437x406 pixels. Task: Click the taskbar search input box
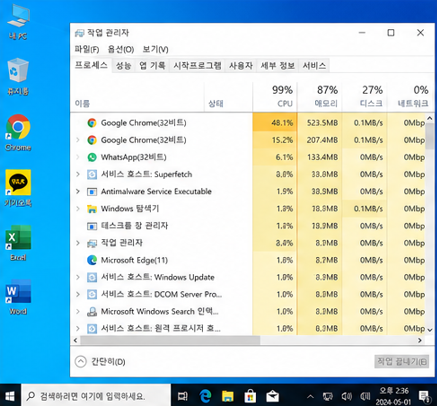click(x=96, y=396)
